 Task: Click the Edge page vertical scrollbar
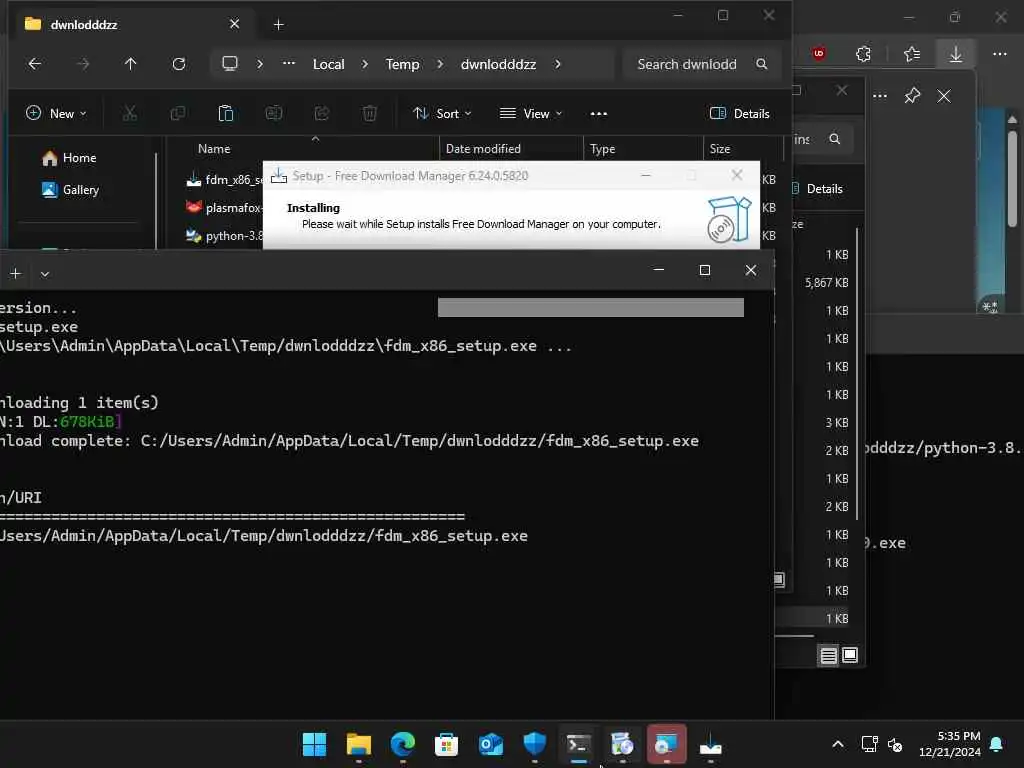[x=1012, y=180]
